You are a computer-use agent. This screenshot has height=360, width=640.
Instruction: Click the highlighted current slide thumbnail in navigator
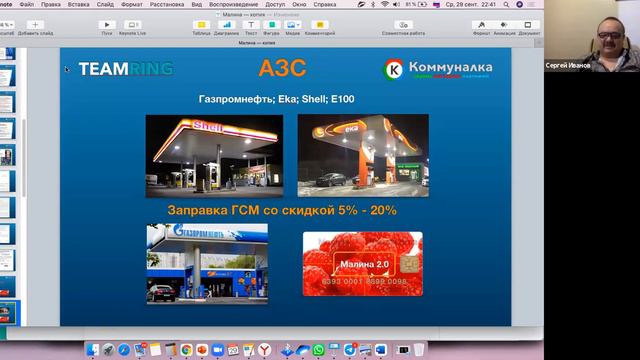(x=8, y=313)
